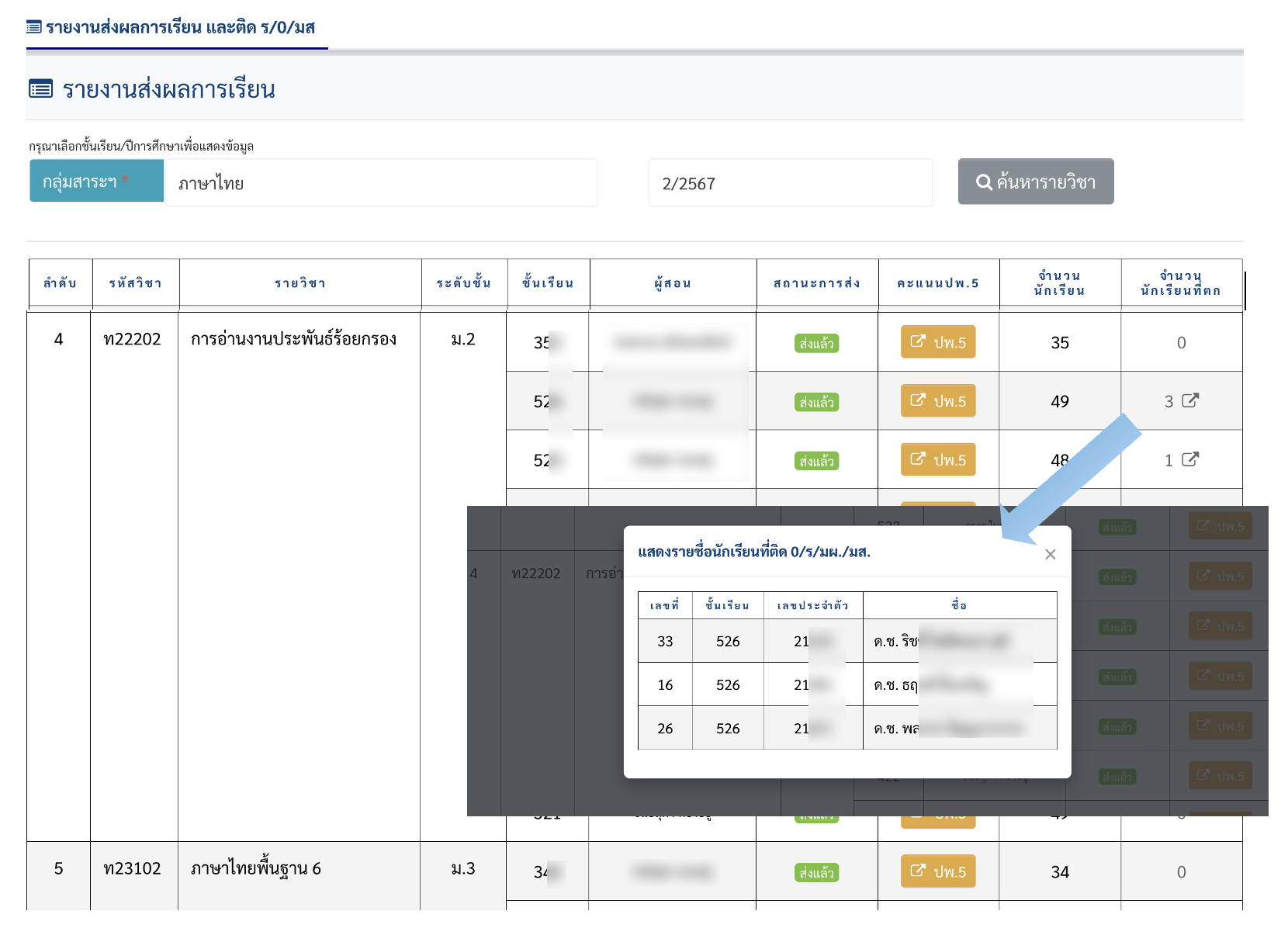Screen dimensions: 1288x942
Task: Click ส่งแล้ว status badge in first row
Action: click(x=816, y=343)
